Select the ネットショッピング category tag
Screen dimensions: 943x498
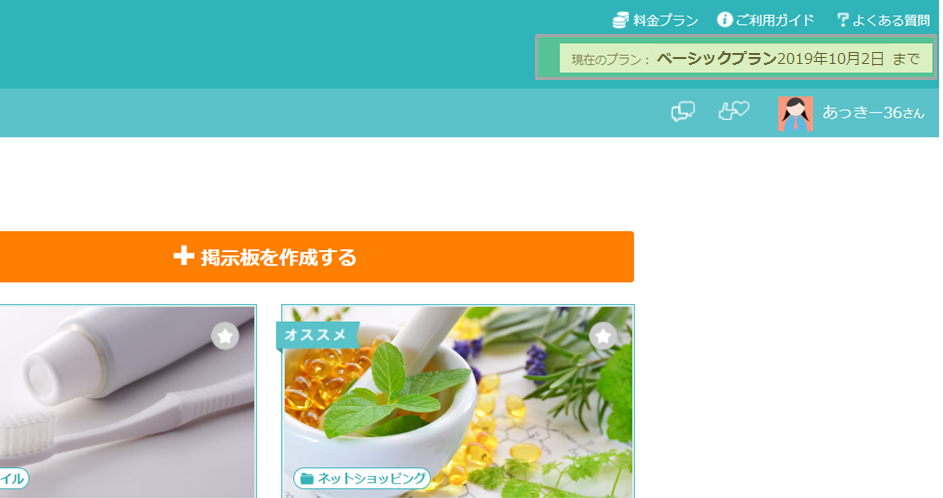coord(362,479)
